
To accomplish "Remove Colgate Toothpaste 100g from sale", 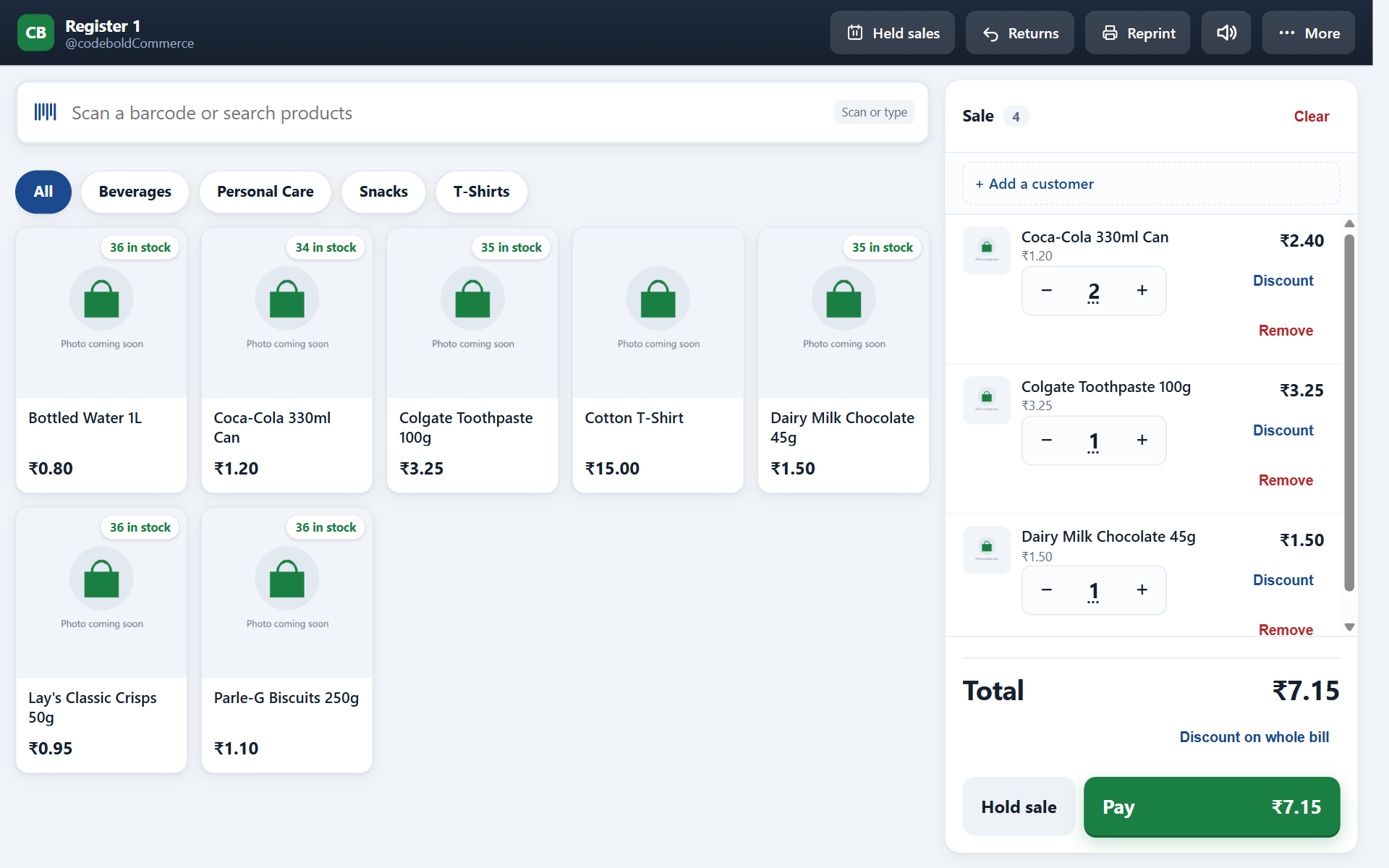I will click(x=1286, y=480).
